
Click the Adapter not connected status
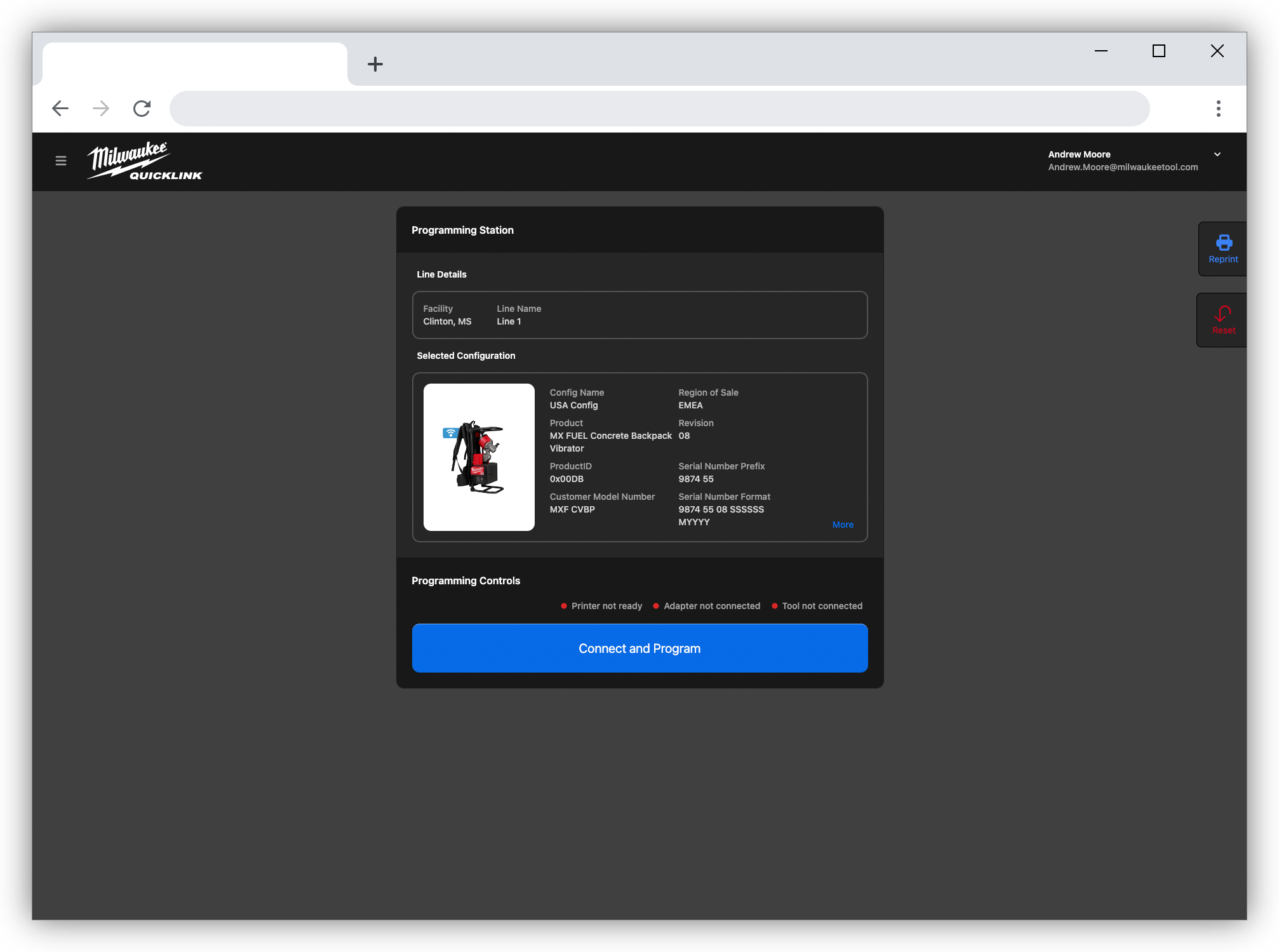(706, 606)
